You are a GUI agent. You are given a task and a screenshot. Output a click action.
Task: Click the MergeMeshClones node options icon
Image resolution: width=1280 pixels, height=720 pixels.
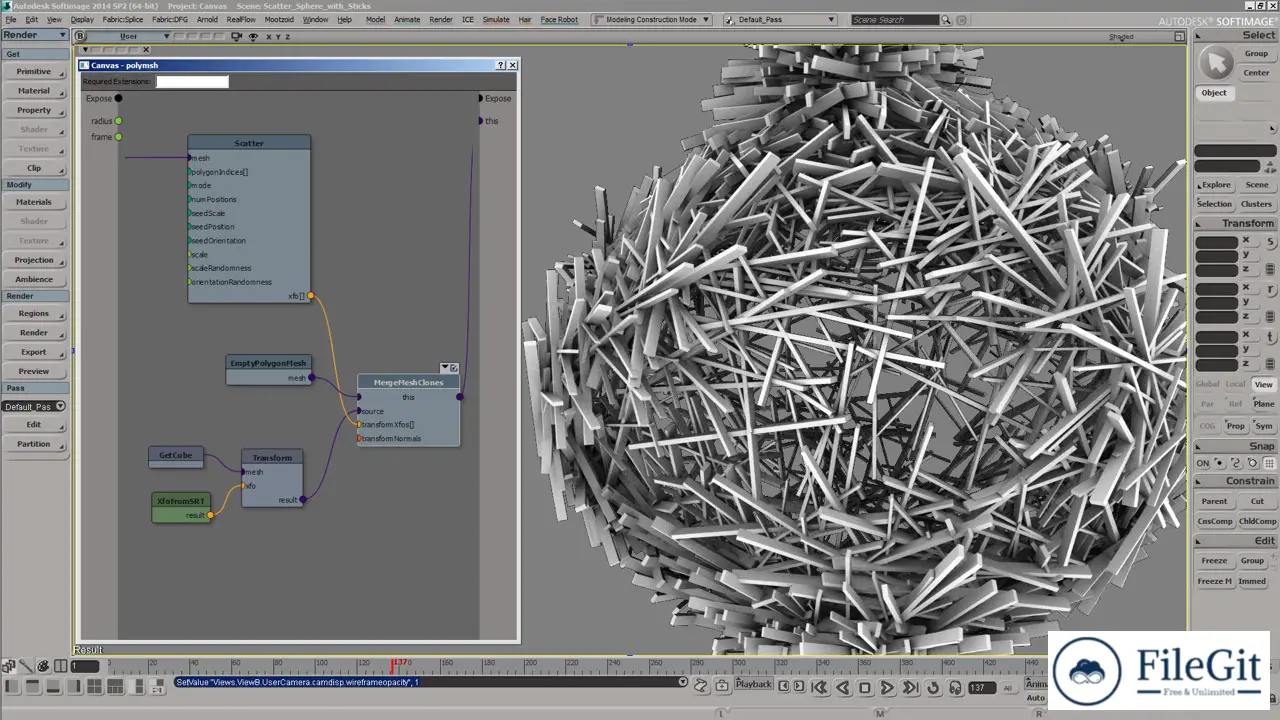(453, 368)
